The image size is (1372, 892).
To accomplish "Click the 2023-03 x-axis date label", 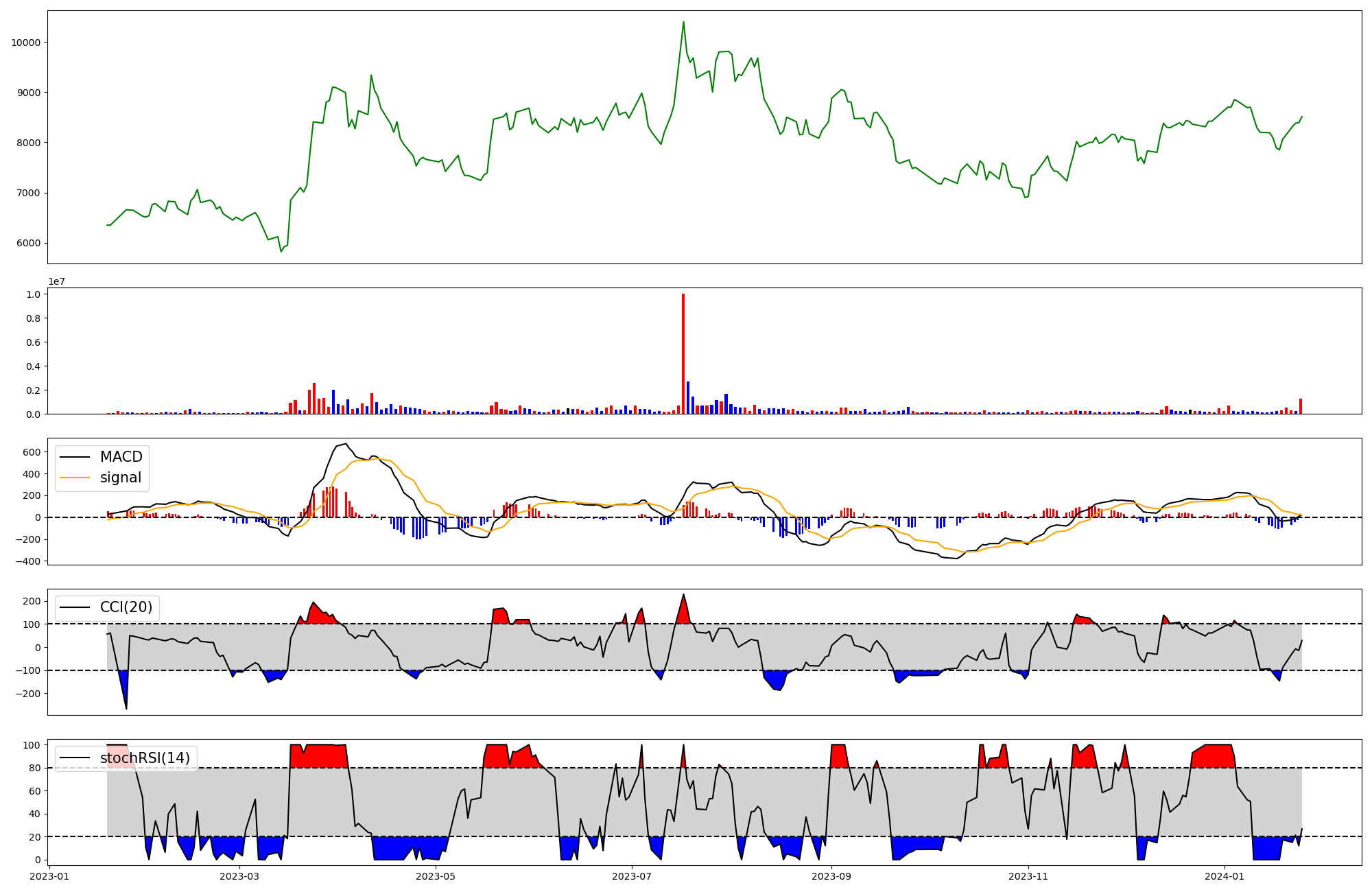I will tap(239, 876).
